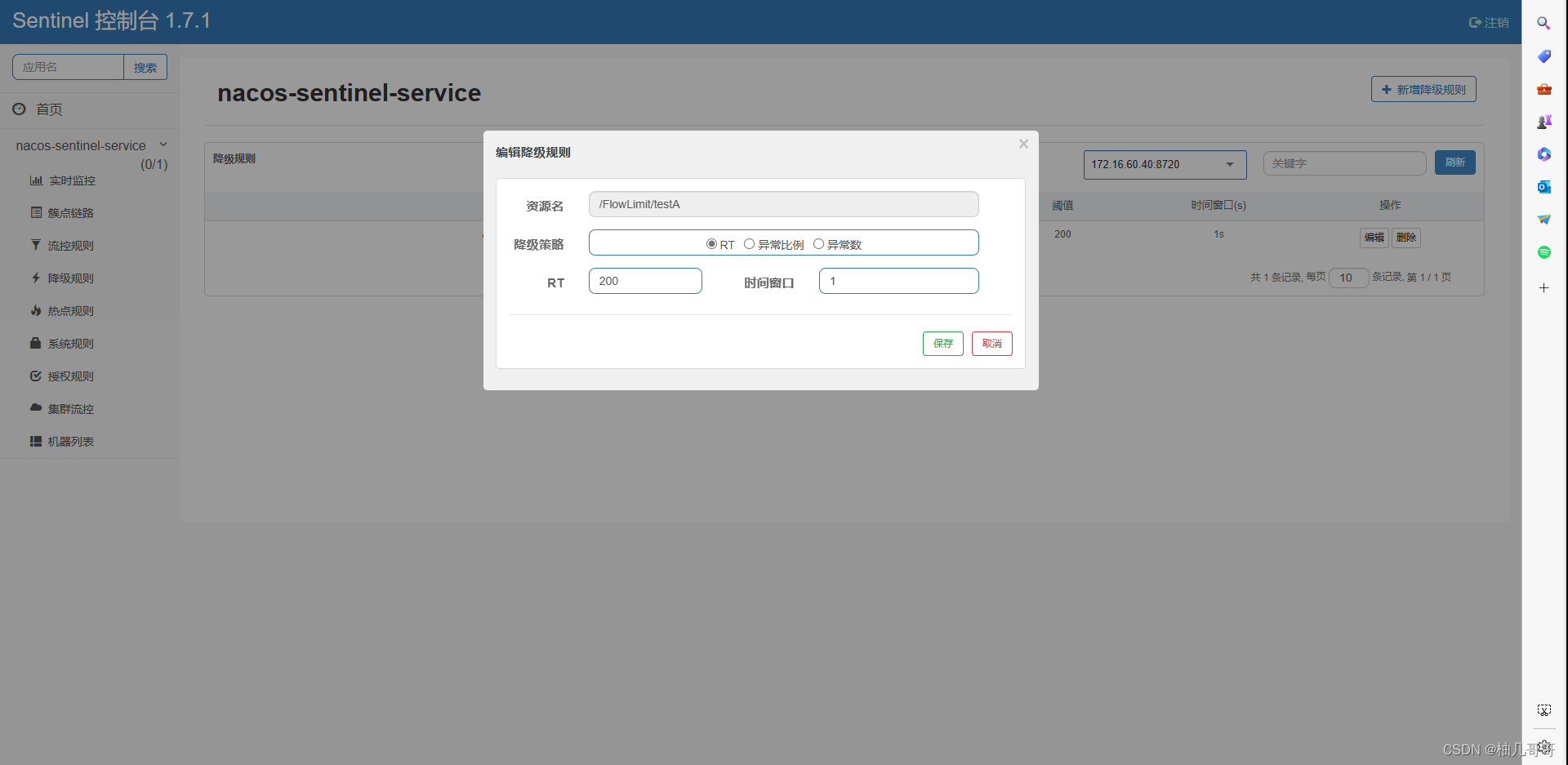Click the filter icon beside 流控规则
This screenshot has height=765, width=1568.
(x=36, y=245)
